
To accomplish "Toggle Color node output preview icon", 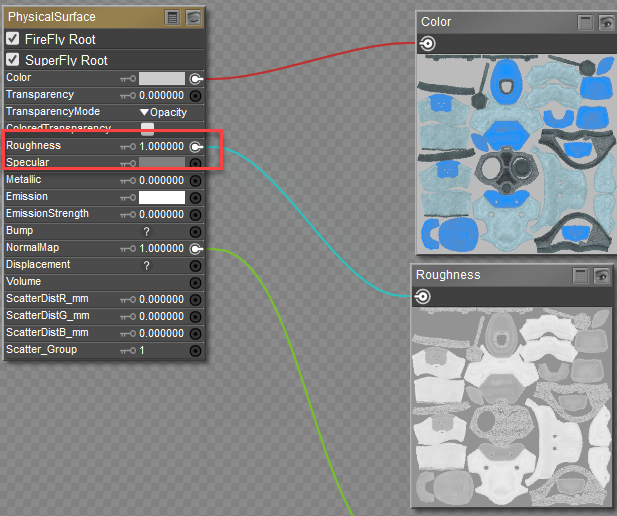I will coord(585,22).
